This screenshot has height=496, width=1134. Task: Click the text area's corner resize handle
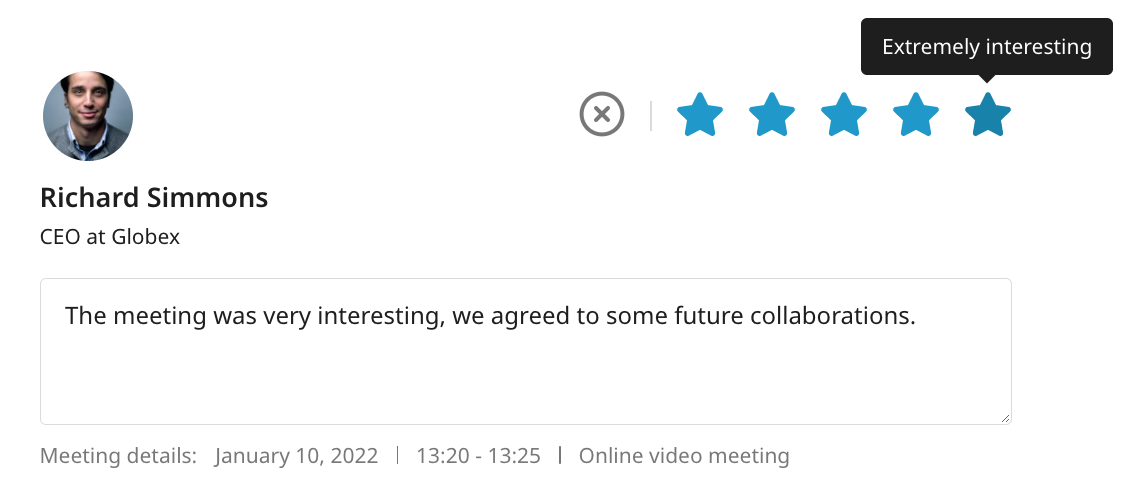click(1005, 418)
